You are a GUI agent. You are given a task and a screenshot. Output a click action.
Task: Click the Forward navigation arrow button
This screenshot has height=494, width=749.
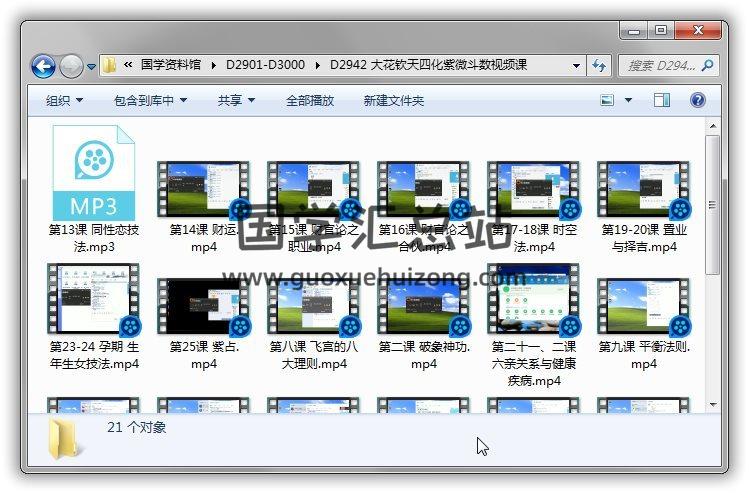point(71,66)
